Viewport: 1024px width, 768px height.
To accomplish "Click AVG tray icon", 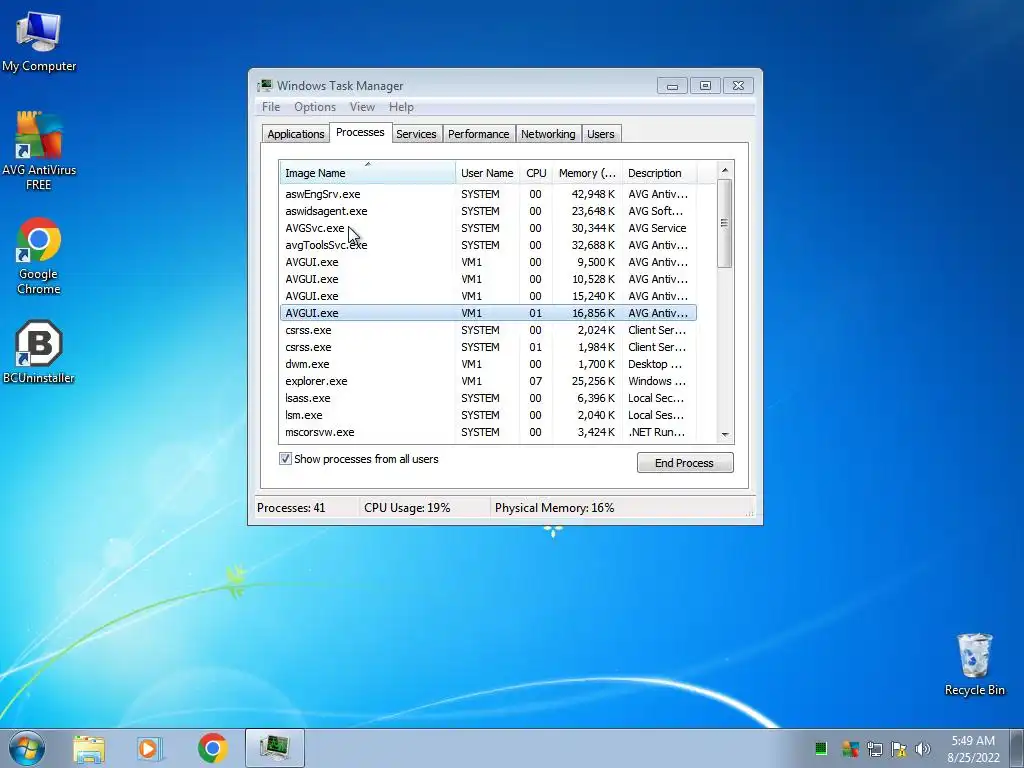I will (850, 749).
